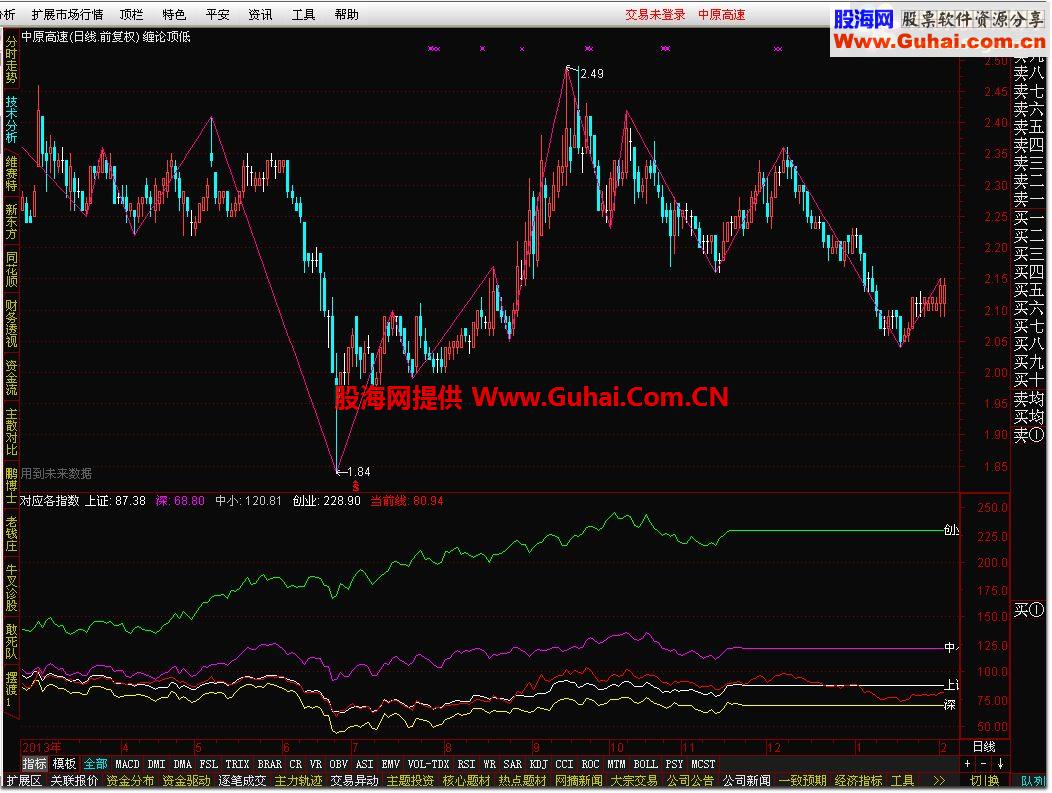Open the 新东方 side tab
The height and width of the screenshot is (793, 1052).
coord(11,221)
